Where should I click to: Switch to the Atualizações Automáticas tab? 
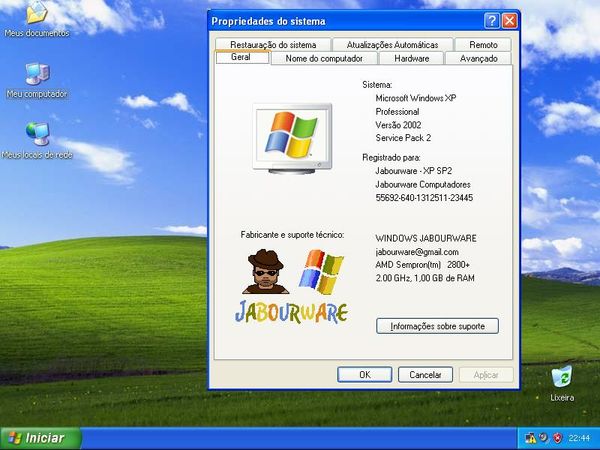pyautogui.click(x=392, y=45)
